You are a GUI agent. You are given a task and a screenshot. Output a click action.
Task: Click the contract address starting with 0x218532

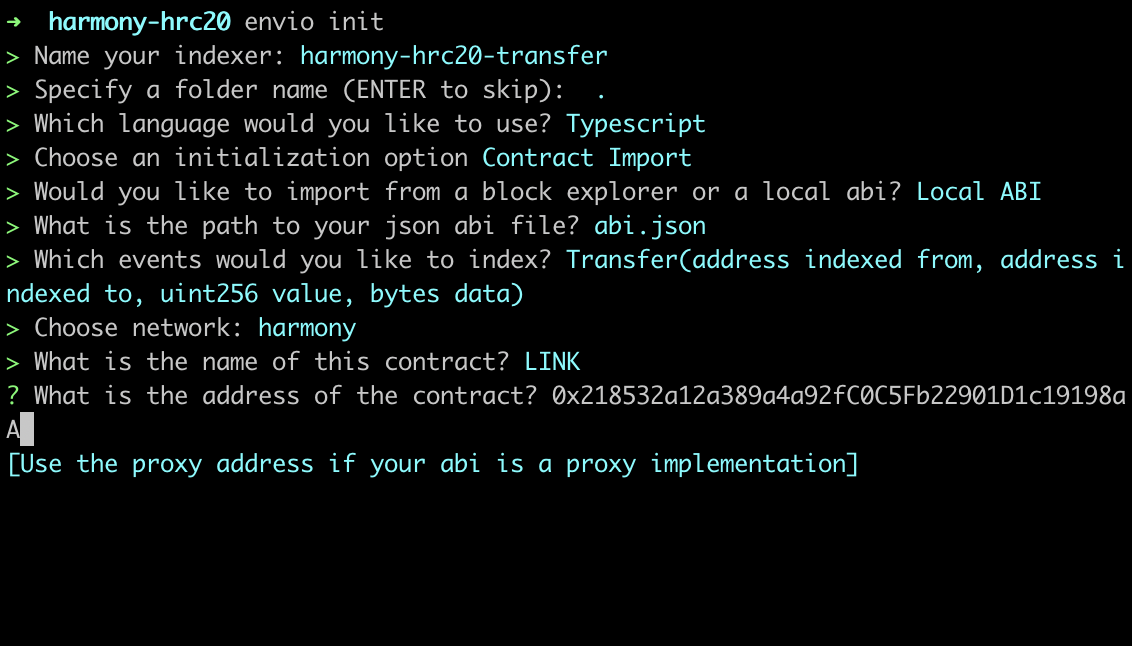tap(838, 396)
